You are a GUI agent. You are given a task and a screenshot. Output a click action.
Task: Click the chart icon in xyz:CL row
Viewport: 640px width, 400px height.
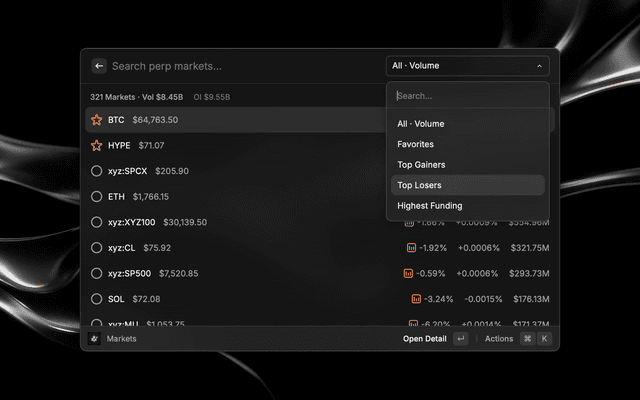point(411,248)
